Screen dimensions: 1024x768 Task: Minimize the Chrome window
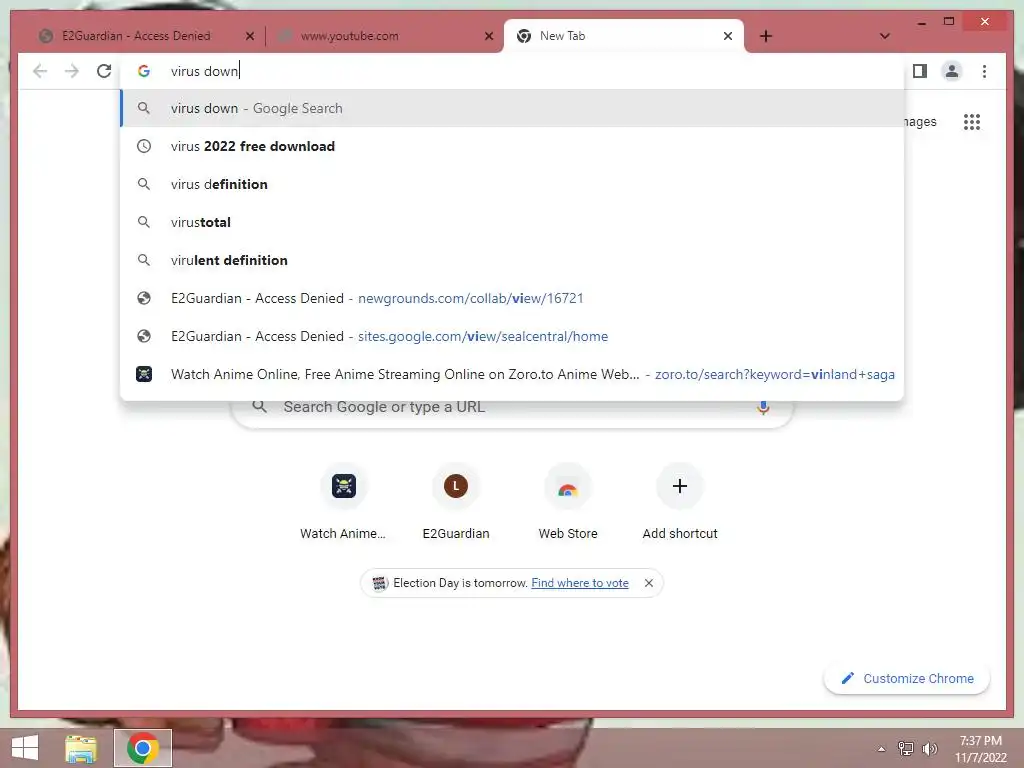921,22
